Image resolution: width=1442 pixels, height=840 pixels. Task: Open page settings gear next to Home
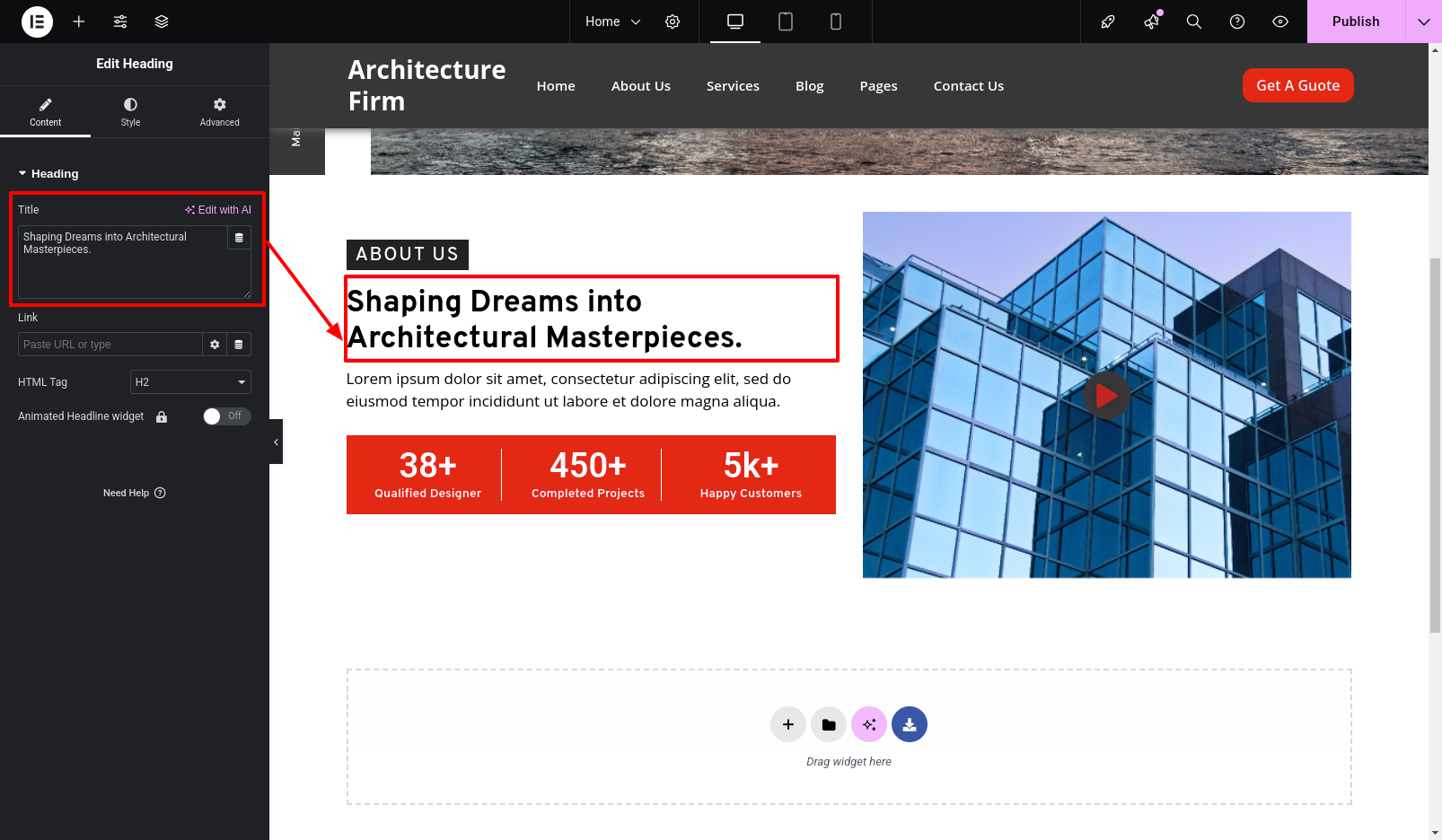[x=673, y=22]
